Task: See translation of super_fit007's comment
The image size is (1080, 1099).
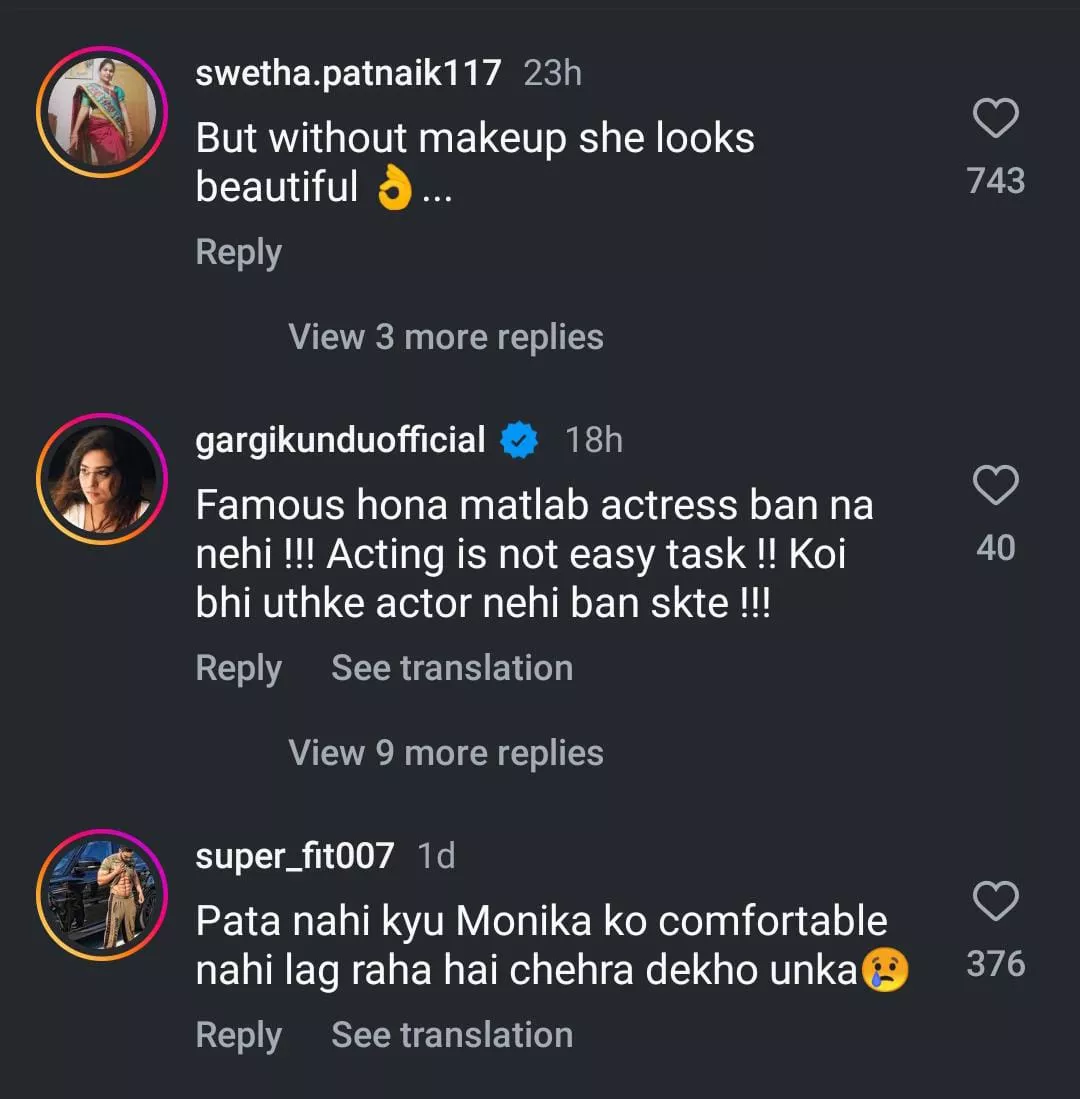Action: [x=452, y=1035]
